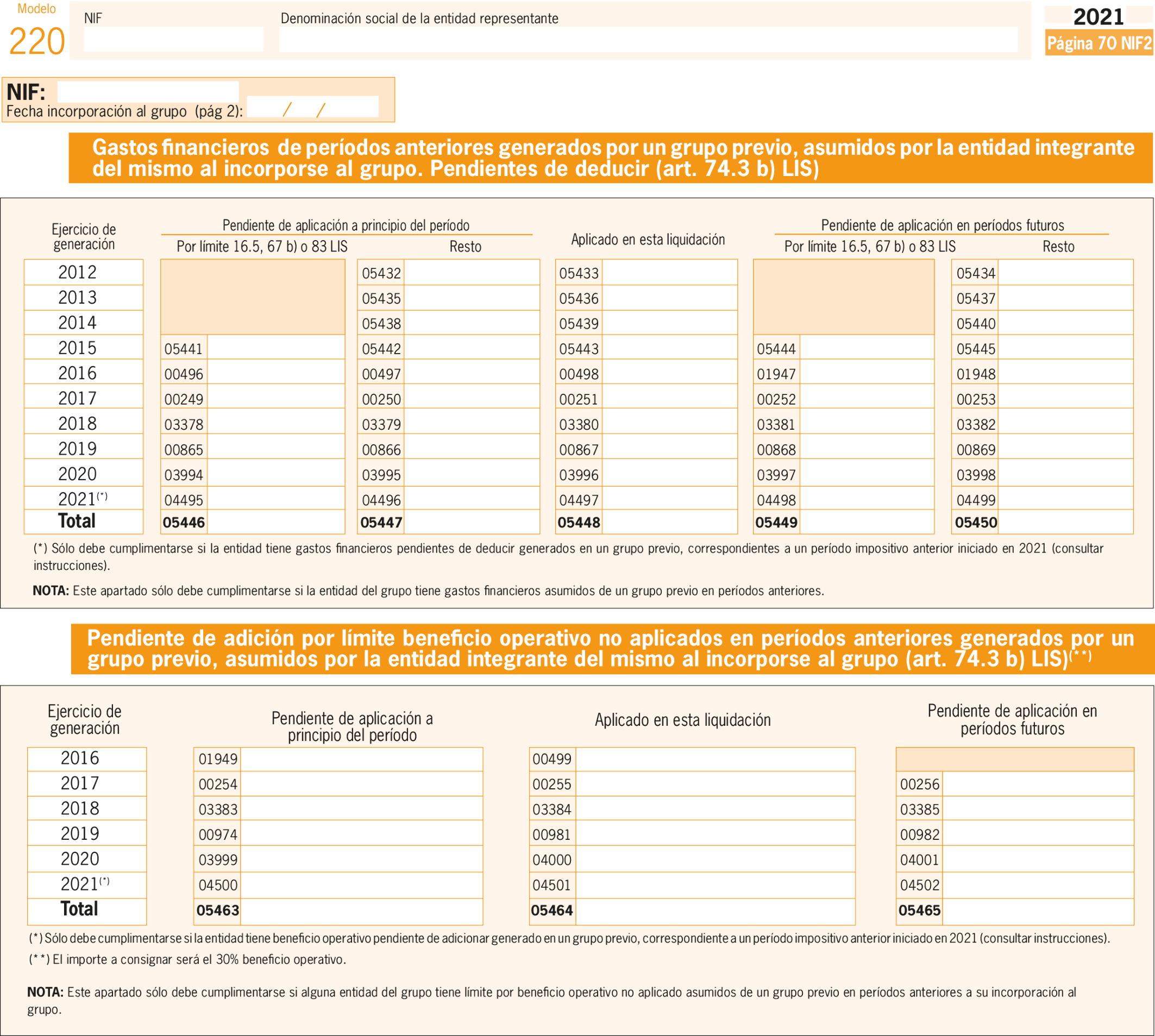Screen dimensions: 1155x1036
Task: Click input field for box 03998
Action: click(1065, 473)
